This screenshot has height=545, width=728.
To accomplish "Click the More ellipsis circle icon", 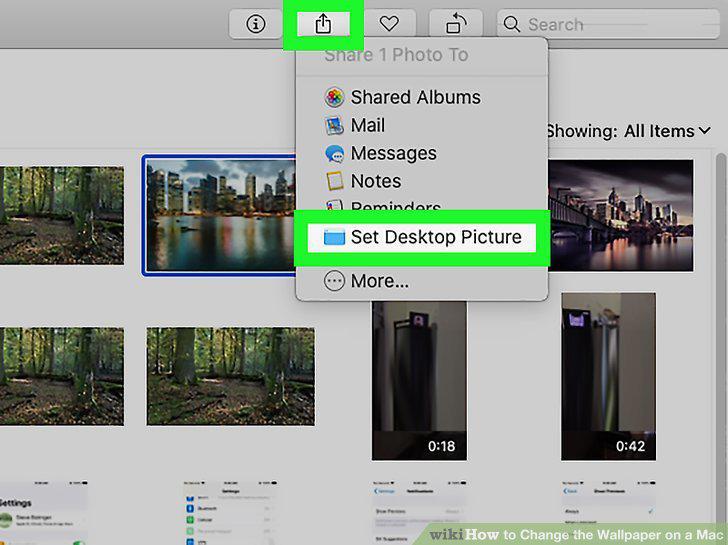I will tap(334, 281).
